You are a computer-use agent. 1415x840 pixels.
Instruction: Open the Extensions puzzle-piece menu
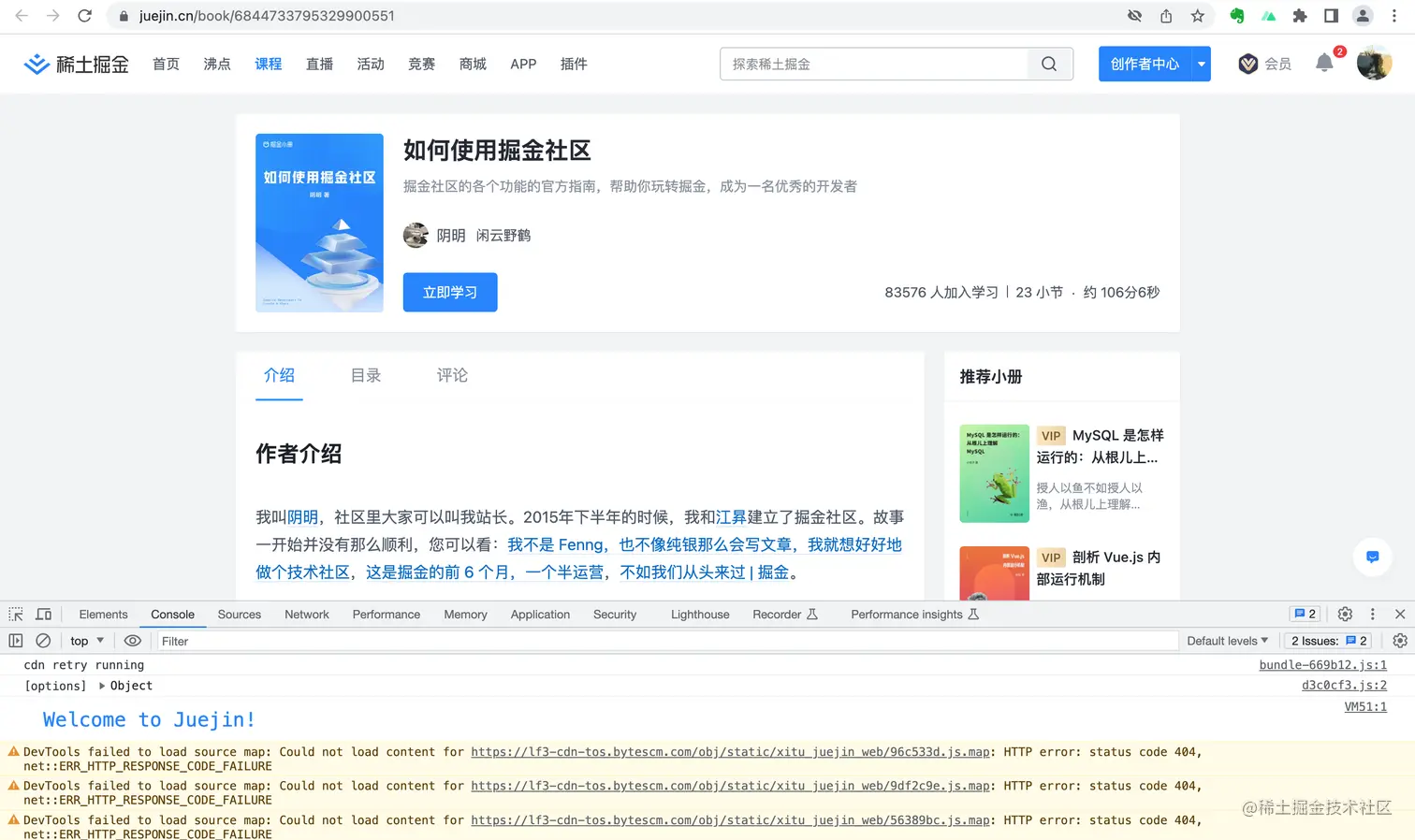pyautogui.click(x=1300, y=16)
